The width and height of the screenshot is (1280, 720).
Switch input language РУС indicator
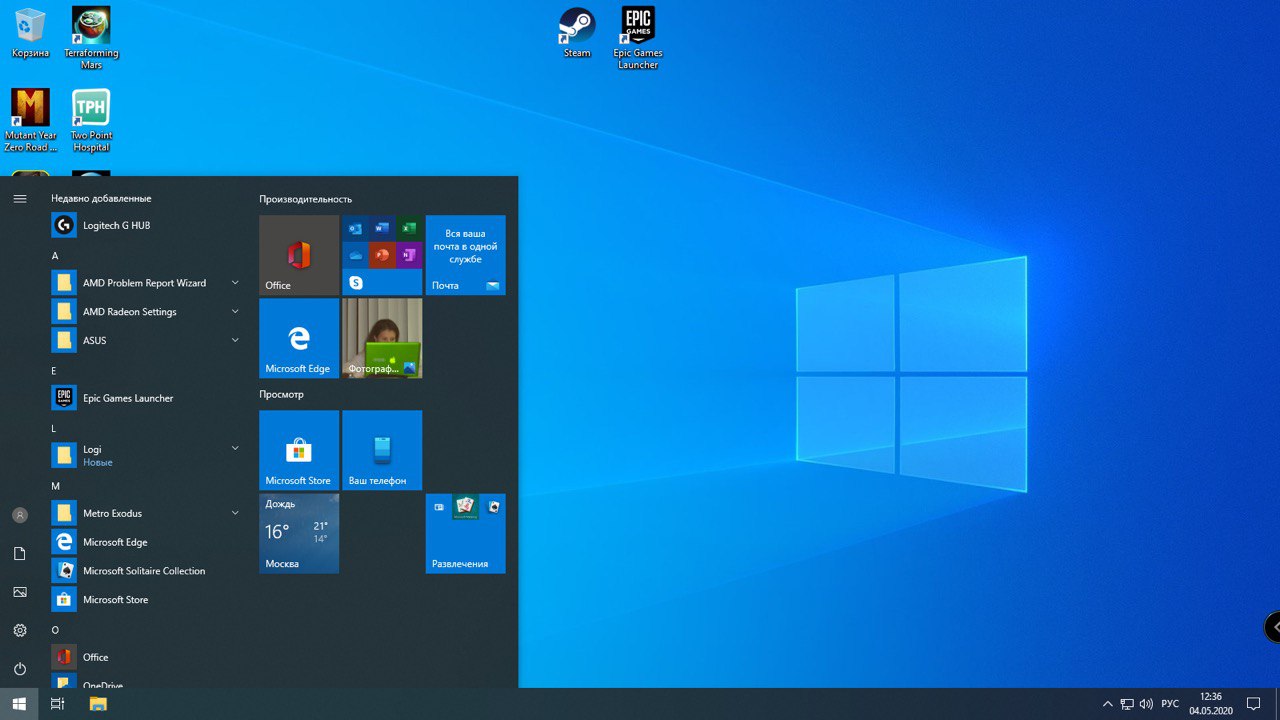(x=1170, y=704)
